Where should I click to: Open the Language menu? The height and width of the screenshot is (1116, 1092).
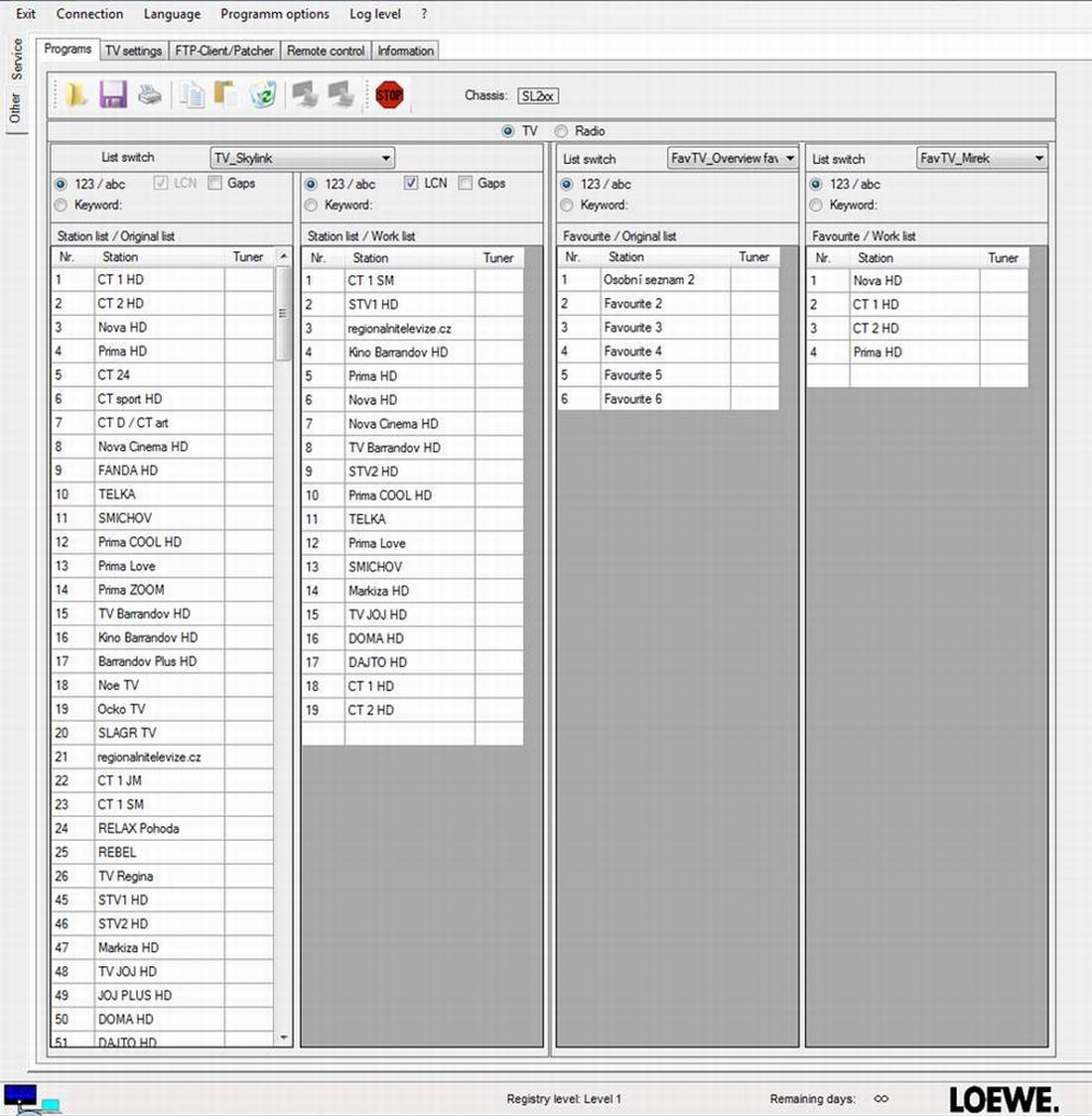(x=172, y=14)
